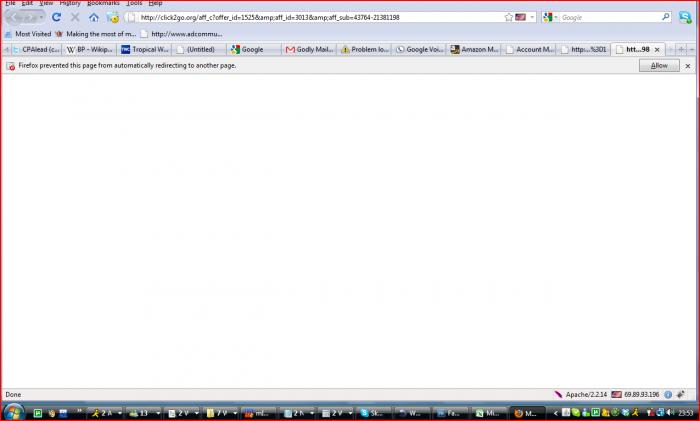This screenshot has width=700, height=421.
Task: Click the smiley icon beside Home
Action: click(x=113, y=17)
